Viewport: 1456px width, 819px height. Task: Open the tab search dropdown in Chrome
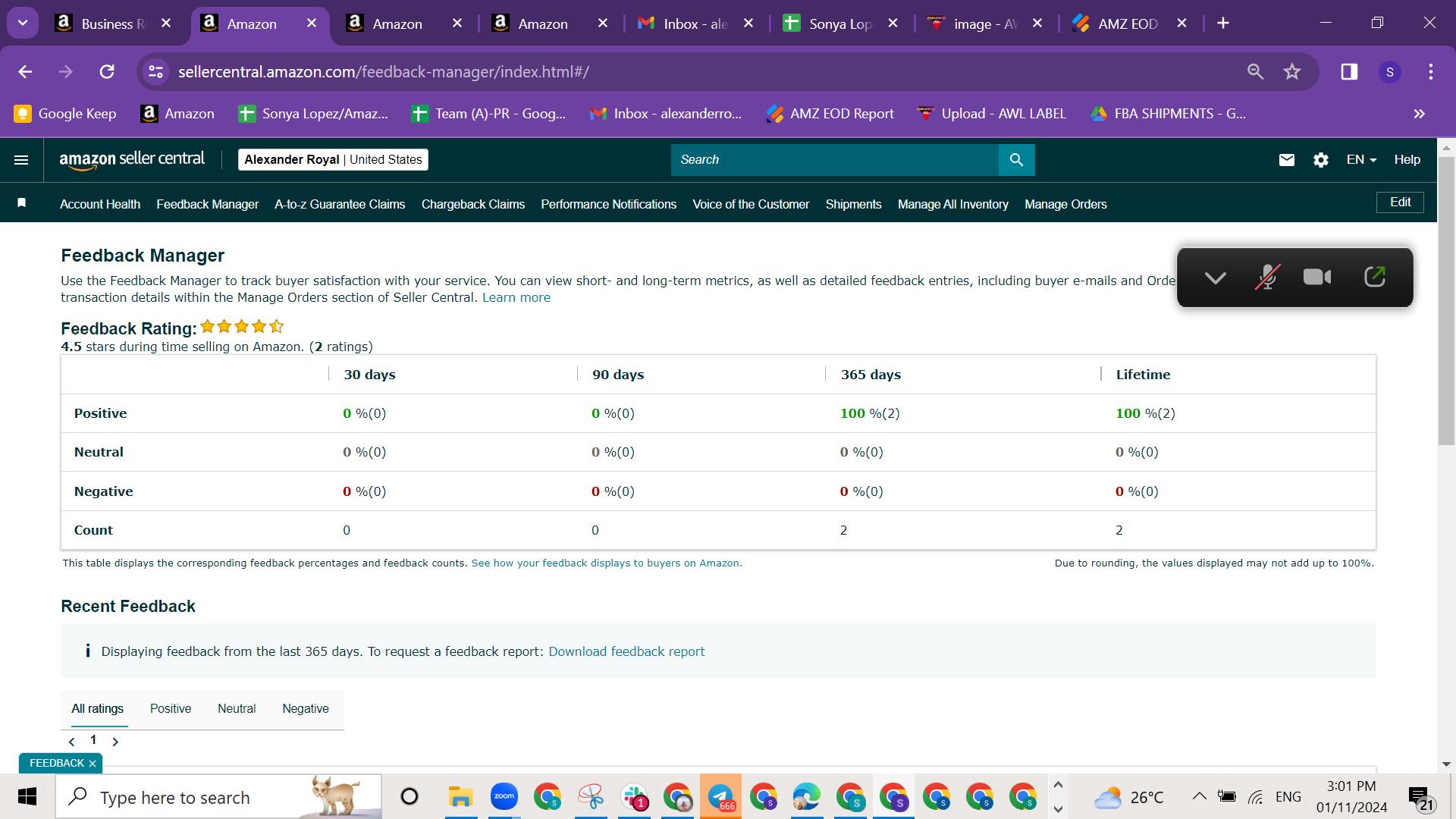23,23
